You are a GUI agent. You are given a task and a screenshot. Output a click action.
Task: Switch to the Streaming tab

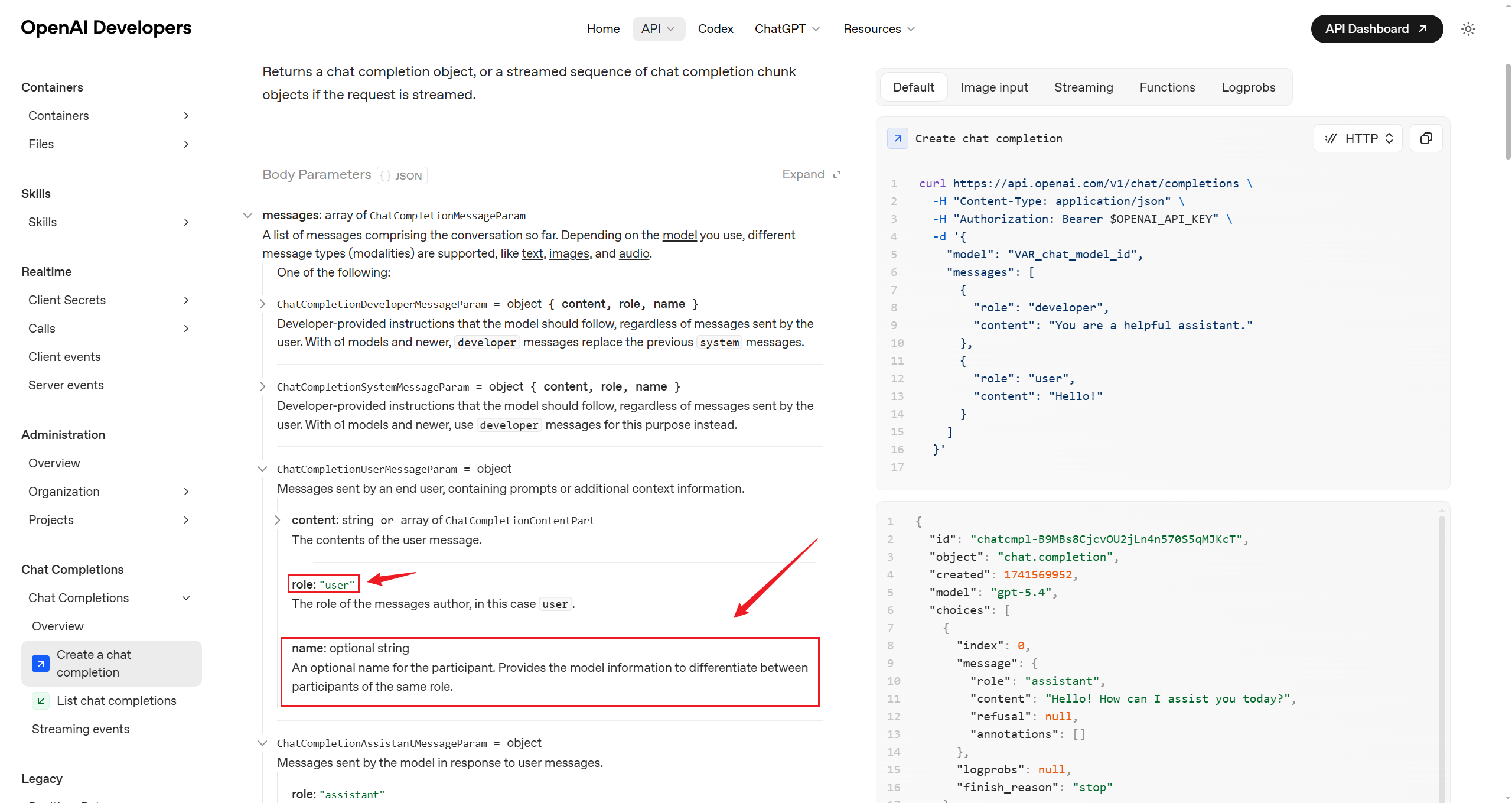1083,87
